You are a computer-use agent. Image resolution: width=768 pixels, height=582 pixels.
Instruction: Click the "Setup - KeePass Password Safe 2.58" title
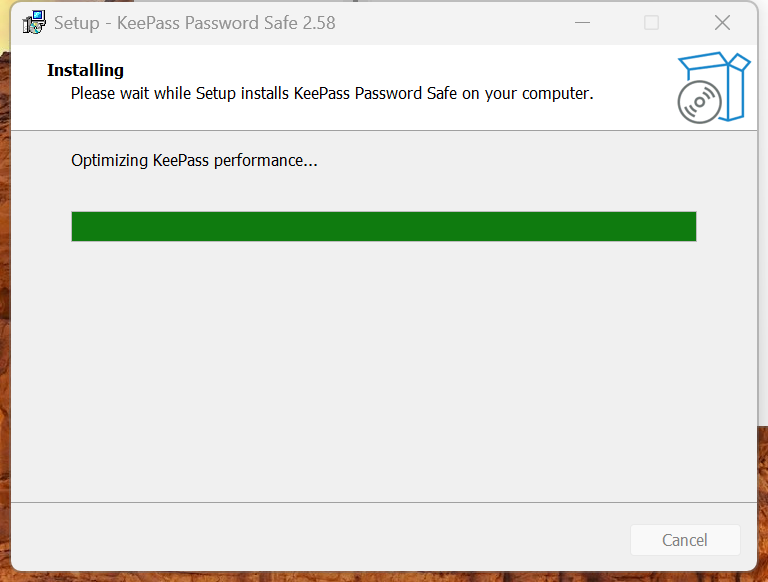(194, 22)
